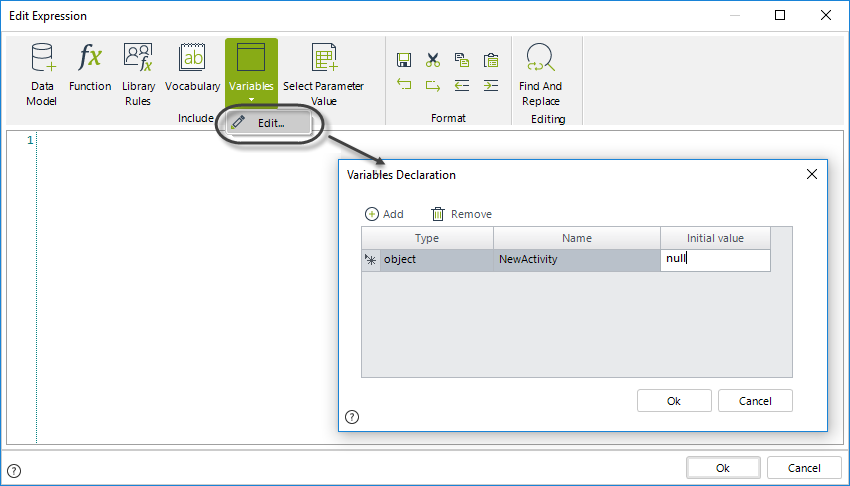
Task: Click the Undo arrow icon
Action: tap(404, 86)
